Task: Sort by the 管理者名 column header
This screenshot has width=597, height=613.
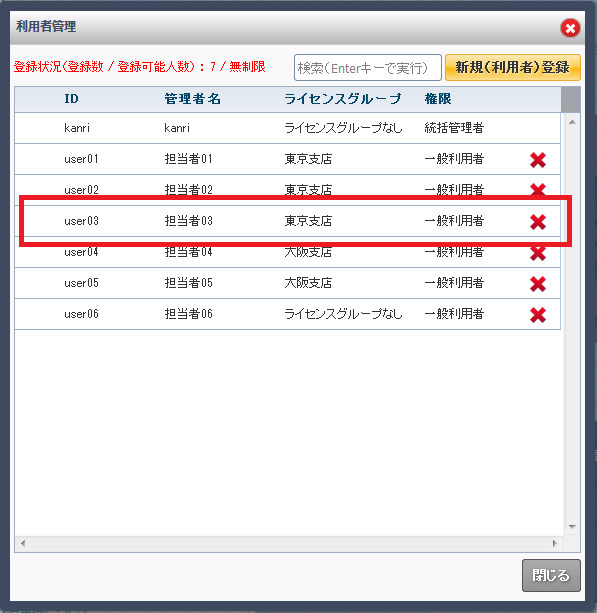Action: point(192,99)
